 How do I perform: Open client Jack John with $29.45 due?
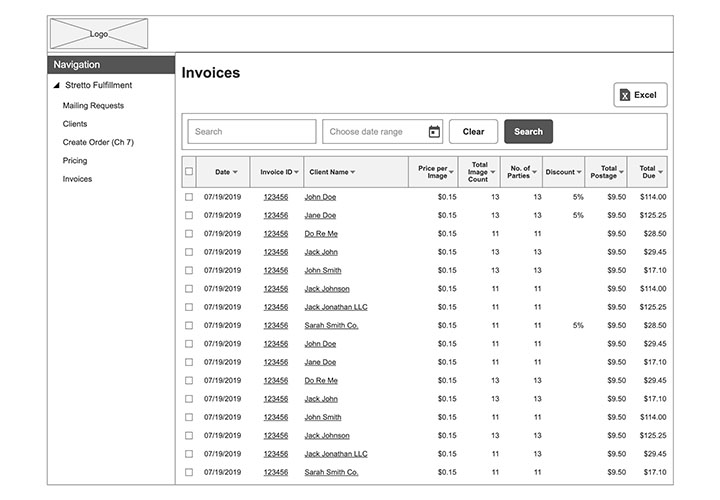tap(321, 252)
